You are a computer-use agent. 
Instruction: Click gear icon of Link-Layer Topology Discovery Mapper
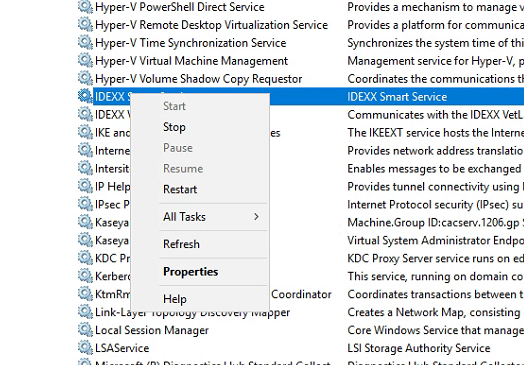tap(85, 312)
